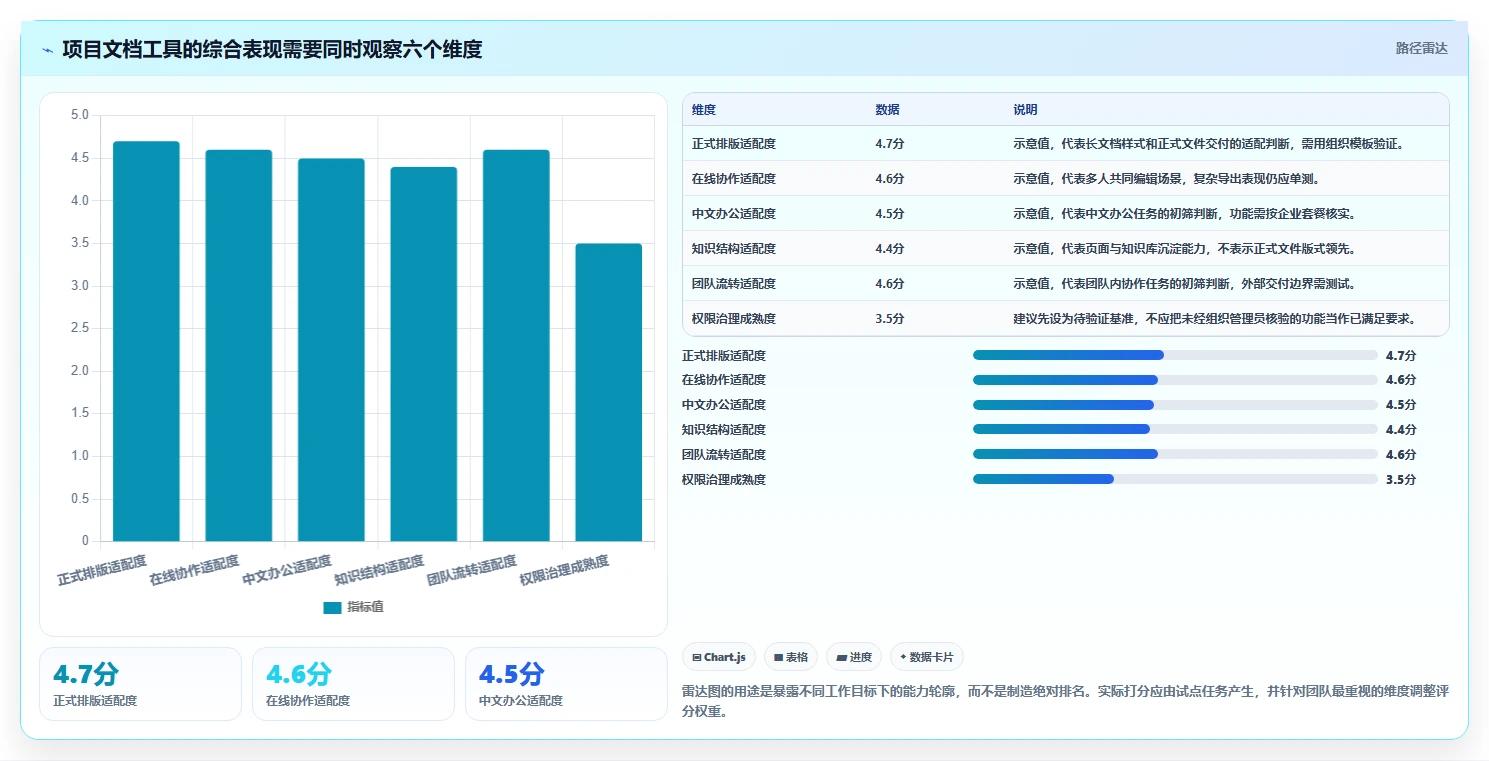This screenshot has width=1489, height=761.
Task: Click the 2.5 y-axis label
Action: coord(80,329)
